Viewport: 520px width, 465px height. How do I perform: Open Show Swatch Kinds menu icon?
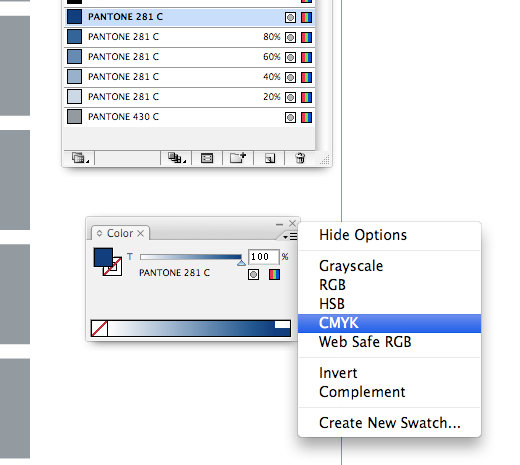176,158
